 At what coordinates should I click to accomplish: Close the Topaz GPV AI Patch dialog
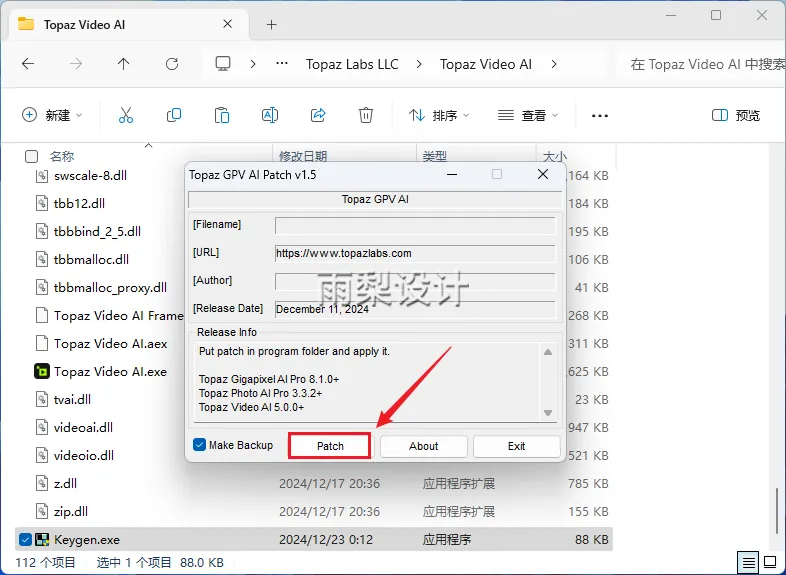[x=543, y=174]
